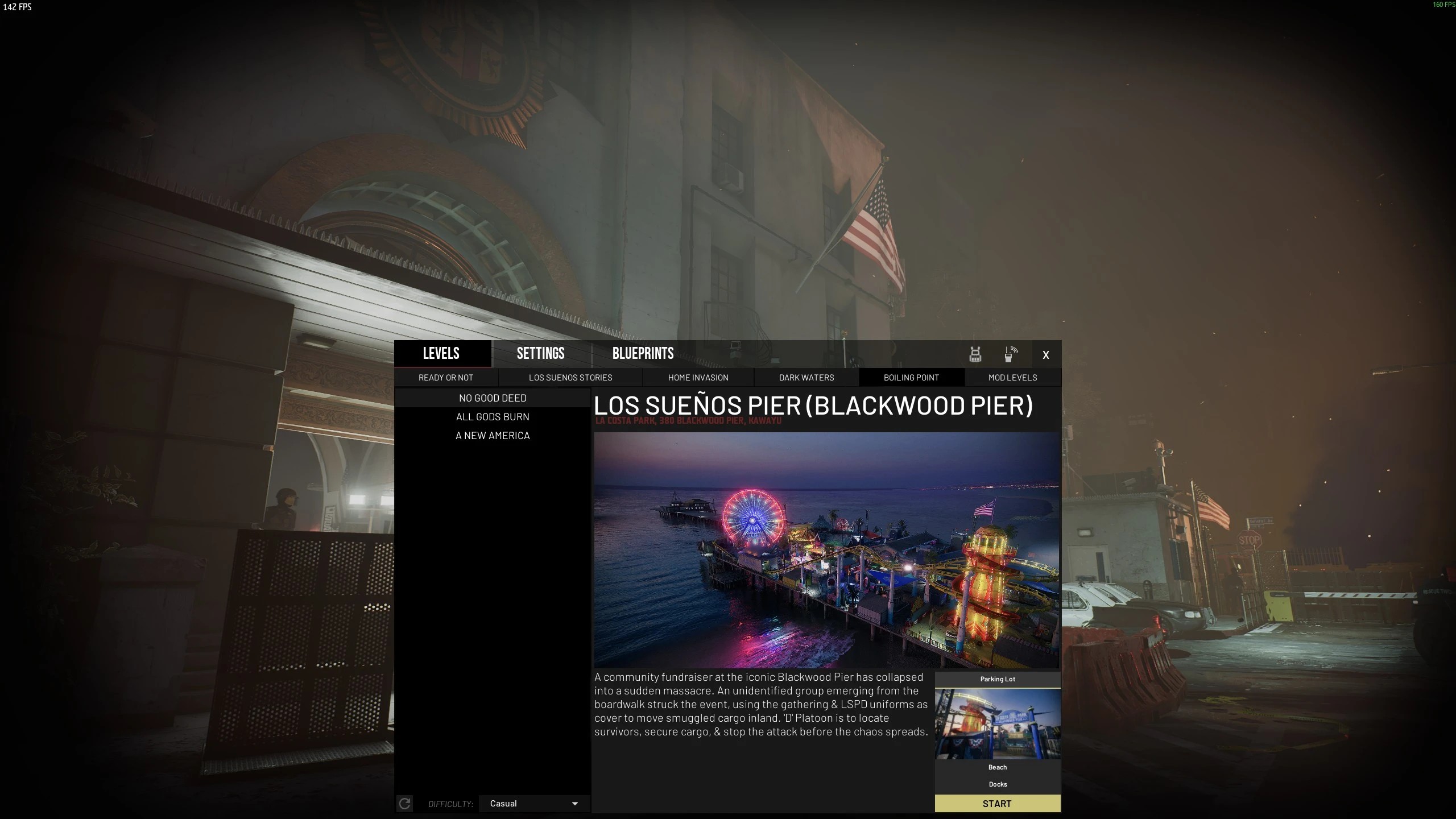
Task: Click the "DIFFICULTY:" label
Action: [x=450, y=804]
